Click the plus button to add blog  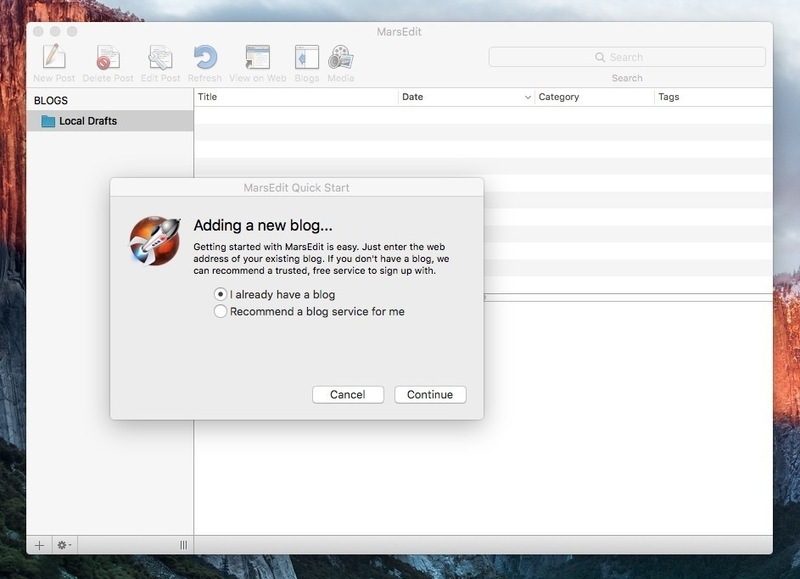[40, 545]
